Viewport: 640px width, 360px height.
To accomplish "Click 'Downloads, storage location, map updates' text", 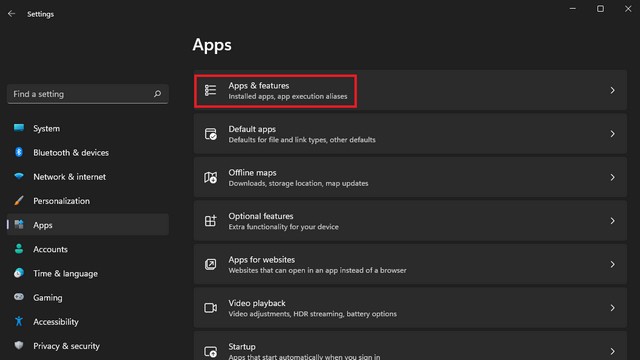I will 298,183.
